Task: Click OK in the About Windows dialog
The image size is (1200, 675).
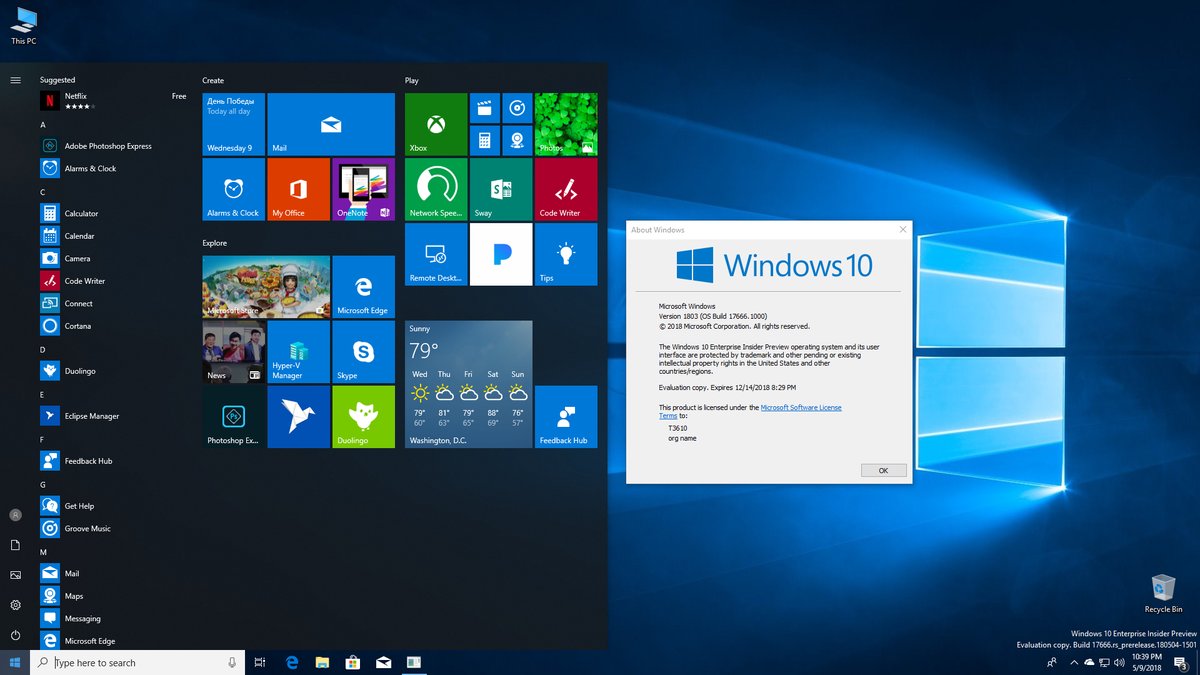Action: coord(883,469)
